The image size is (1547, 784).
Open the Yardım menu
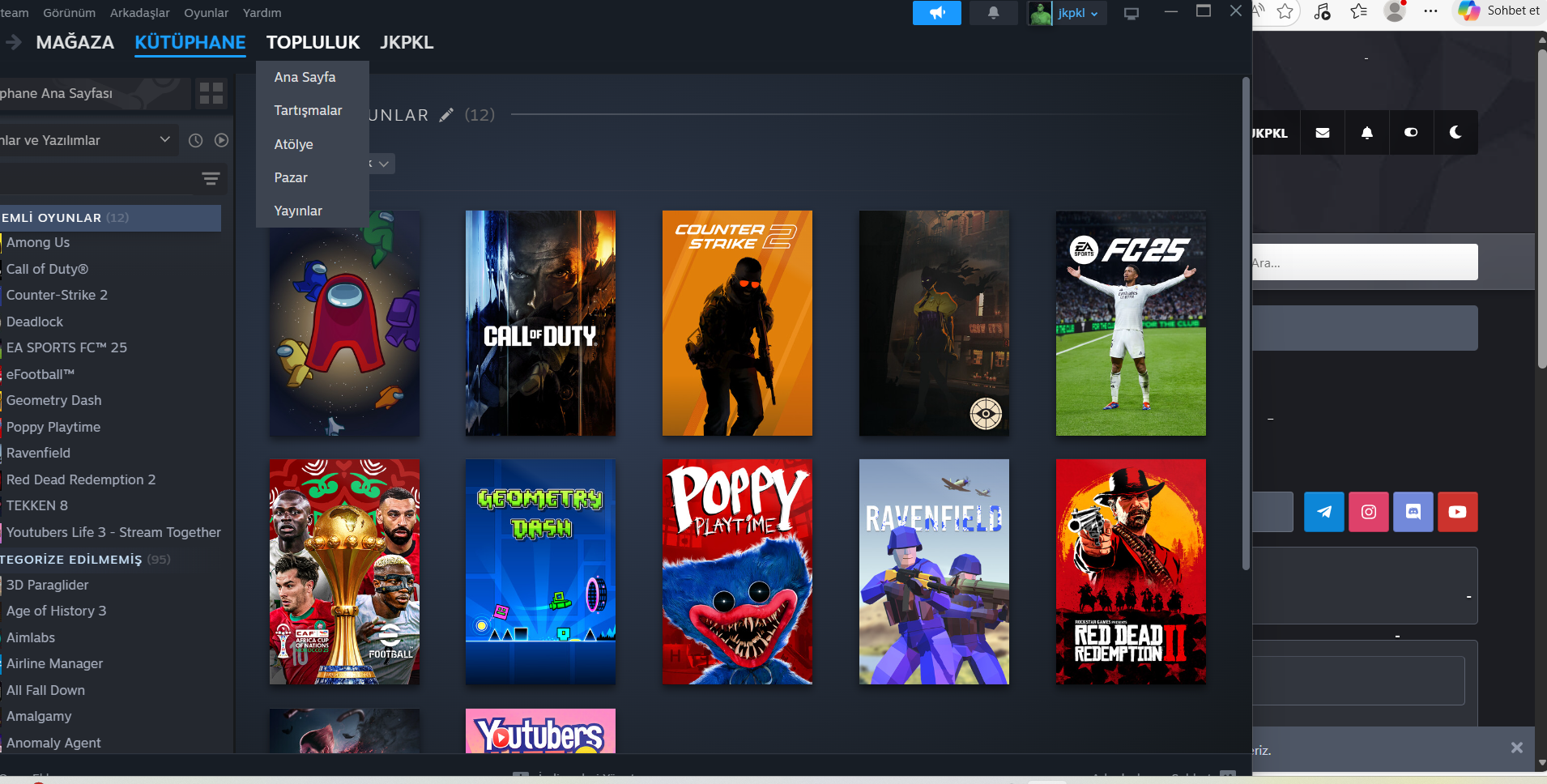point(262,13)
